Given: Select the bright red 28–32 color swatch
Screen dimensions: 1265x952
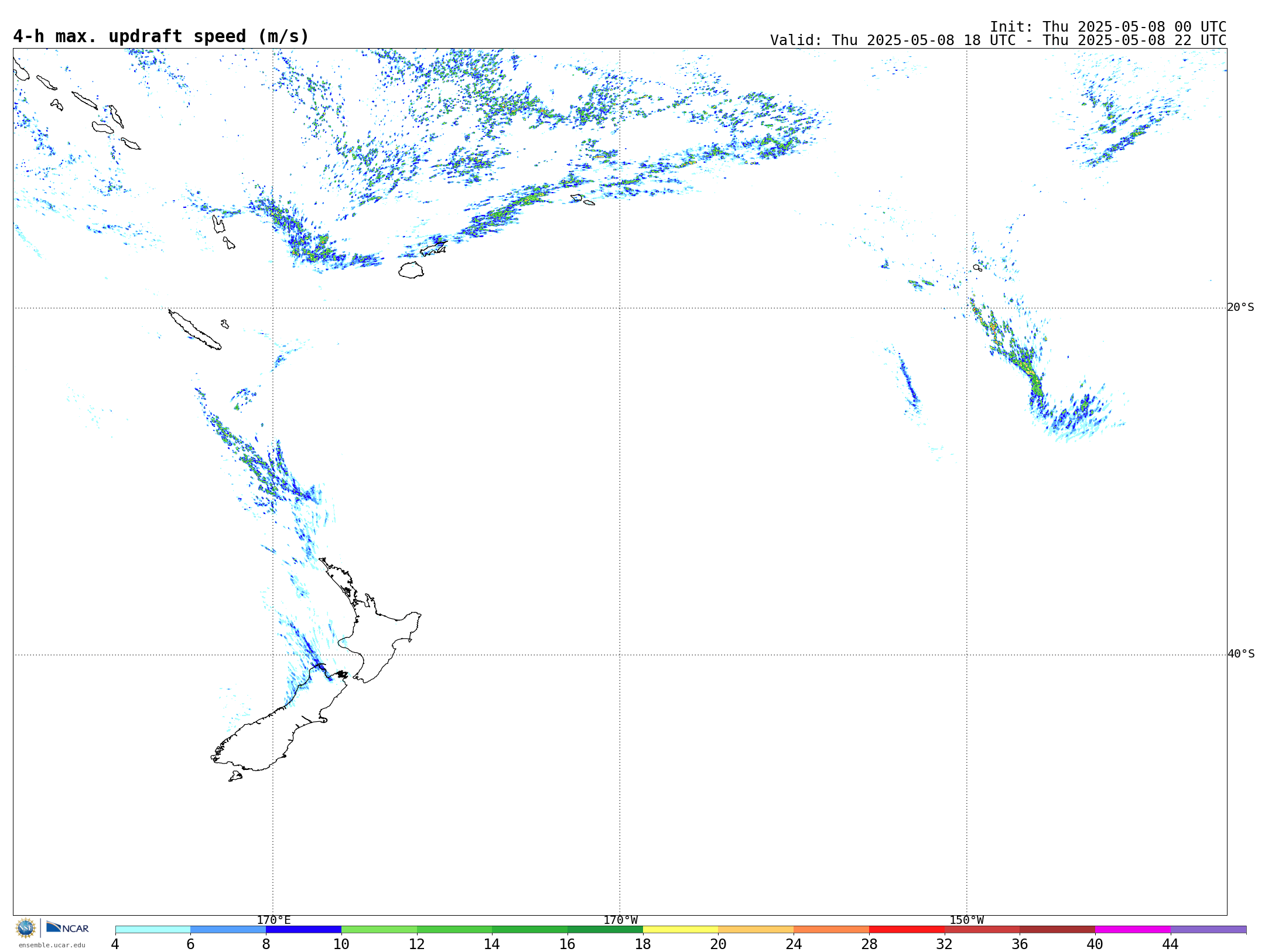Looking at the screenshot, I should [x=907, y=930].
